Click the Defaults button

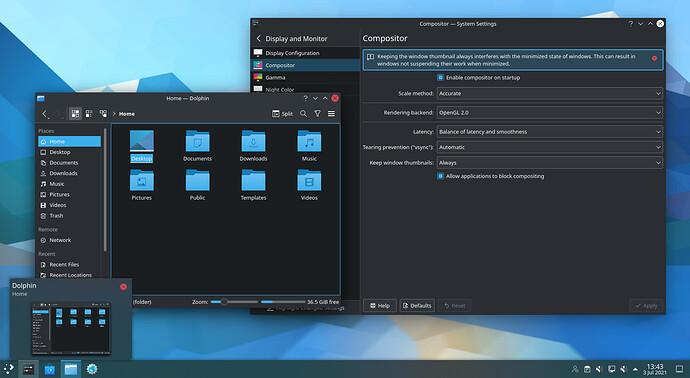point(417,305)
